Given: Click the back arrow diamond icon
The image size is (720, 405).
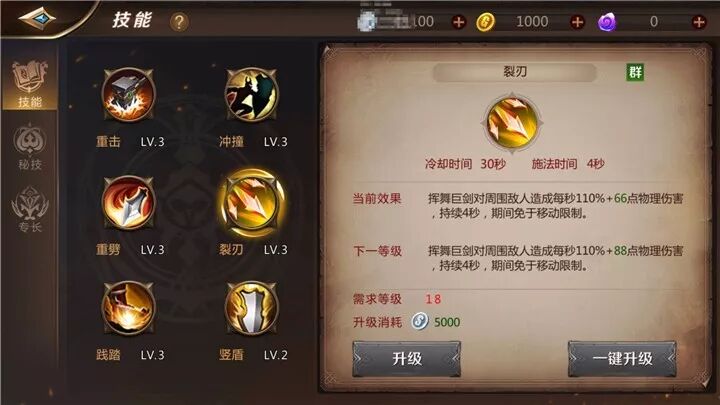Looking at the screenshot, I should 37,19.
